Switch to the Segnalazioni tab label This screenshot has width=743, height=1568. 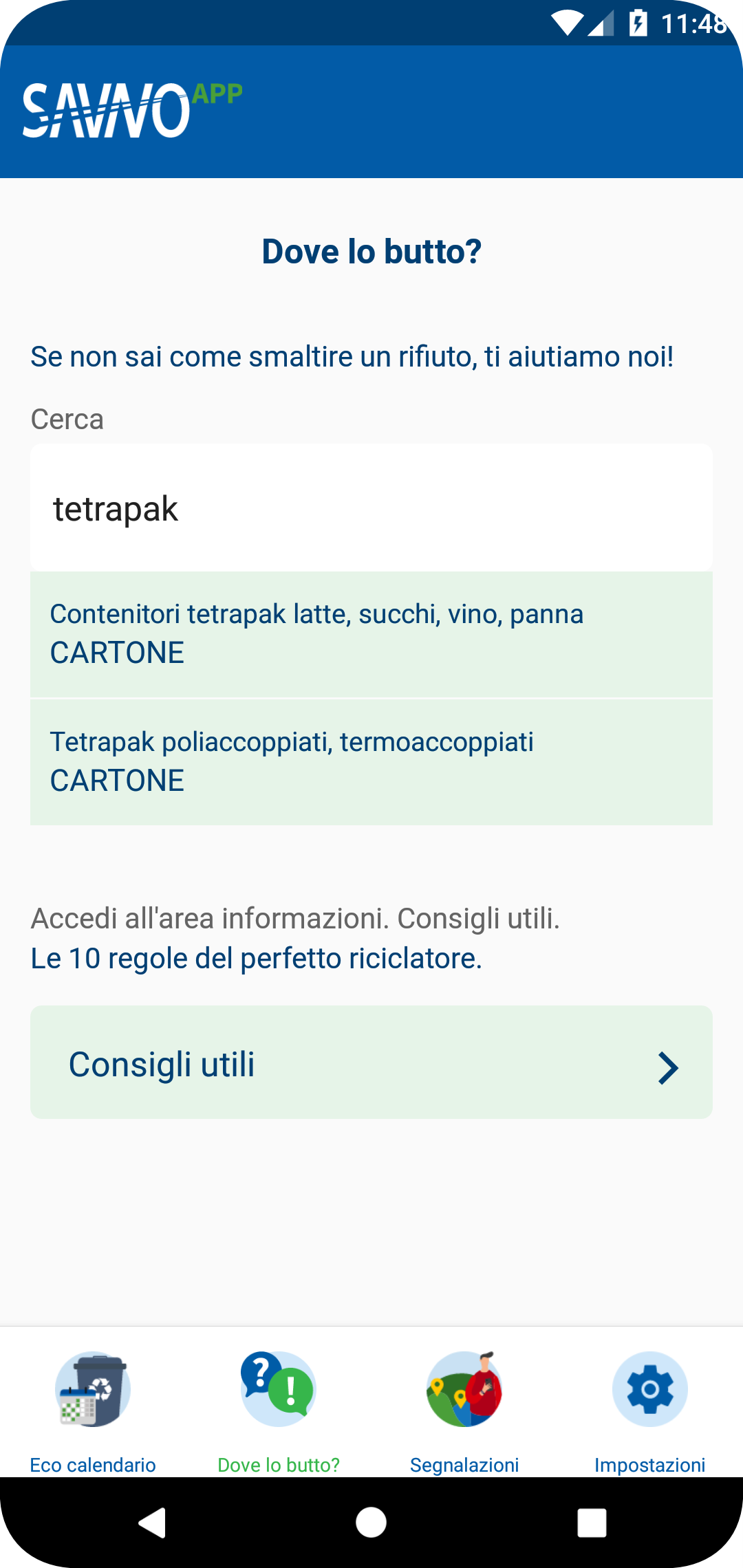(x=464, y=1465)
